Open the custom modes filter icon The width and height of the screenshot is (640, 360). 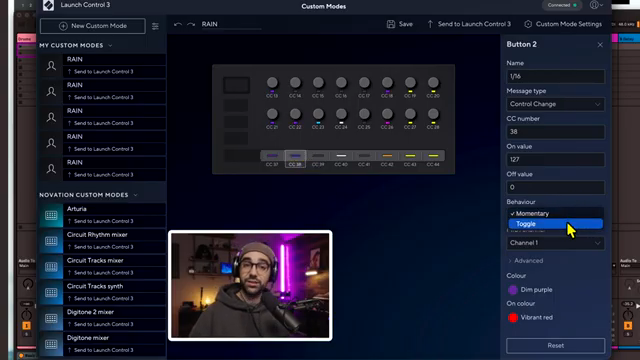click(156, 26)
